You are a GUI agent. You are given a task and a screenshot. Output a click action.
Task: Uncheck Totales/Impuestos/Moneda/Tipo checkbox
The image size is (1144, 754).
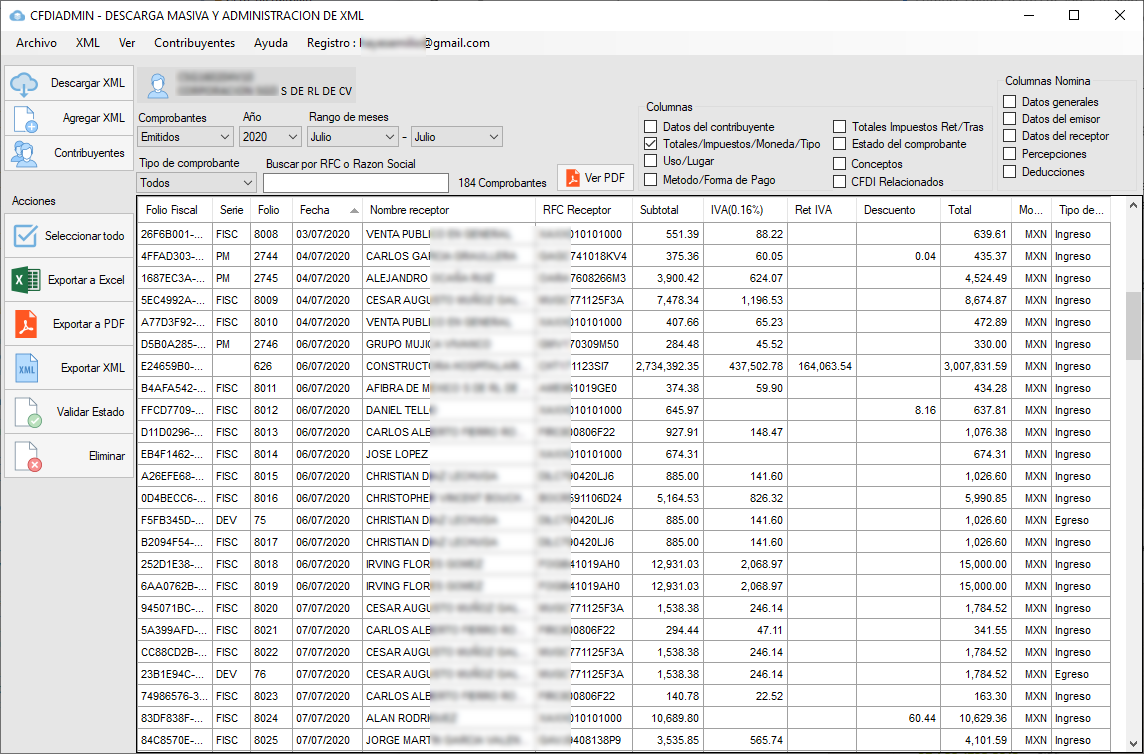point(651,144)
